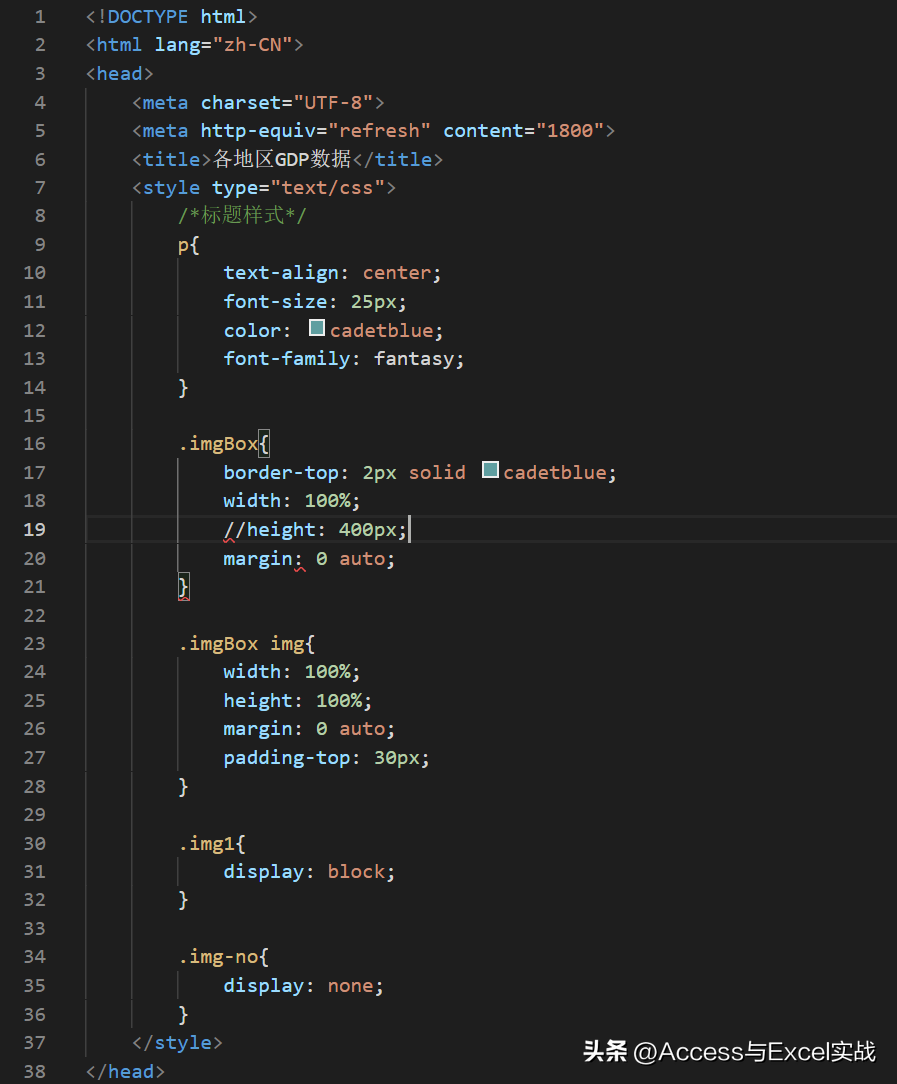The width and height of the screenshot is (897, 1084).
Task: Click the closing head tag
Action: (125, 1072)
